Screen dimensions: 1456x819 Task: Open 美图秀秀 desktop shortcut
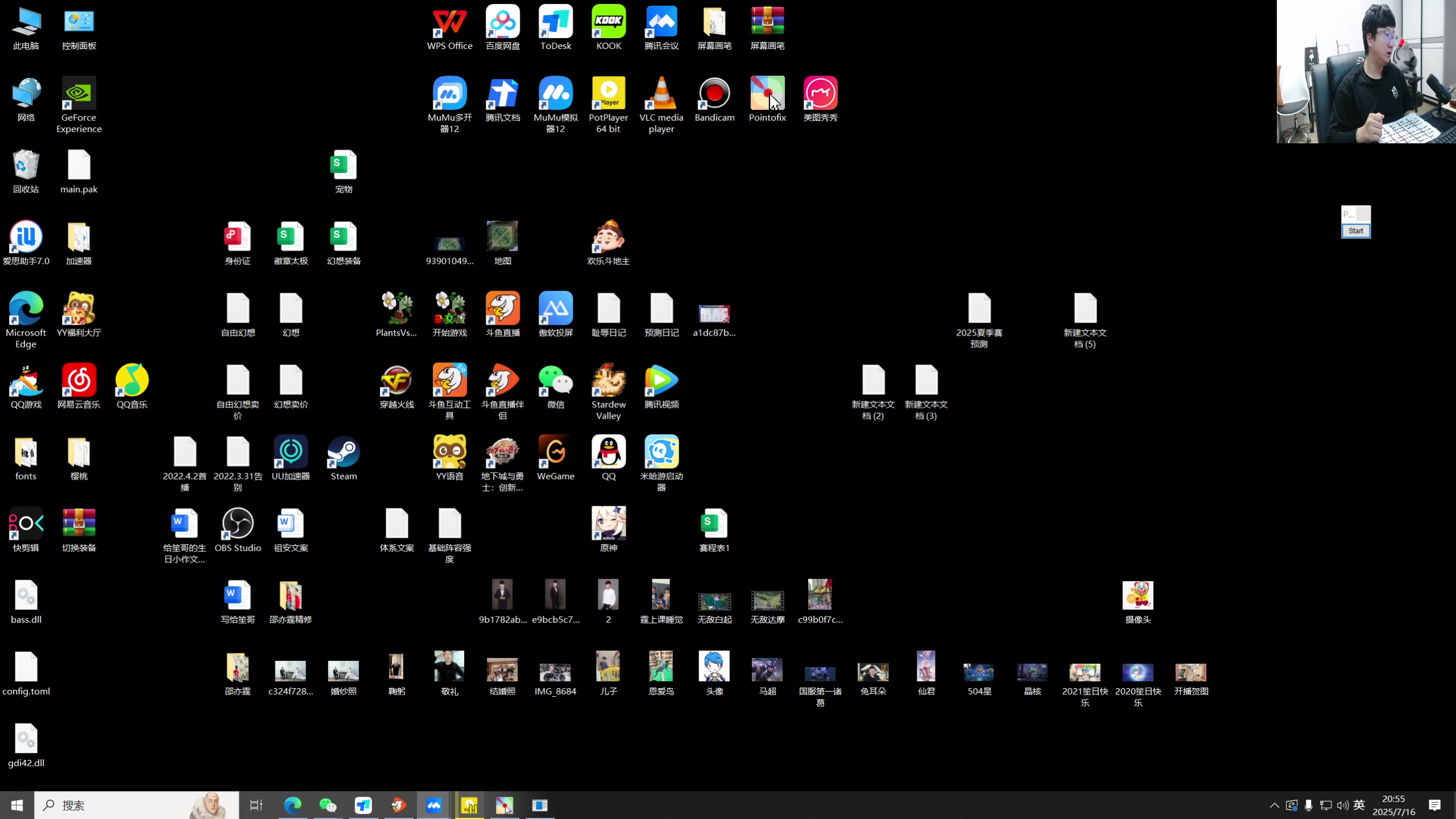click(x=820, y=100)
